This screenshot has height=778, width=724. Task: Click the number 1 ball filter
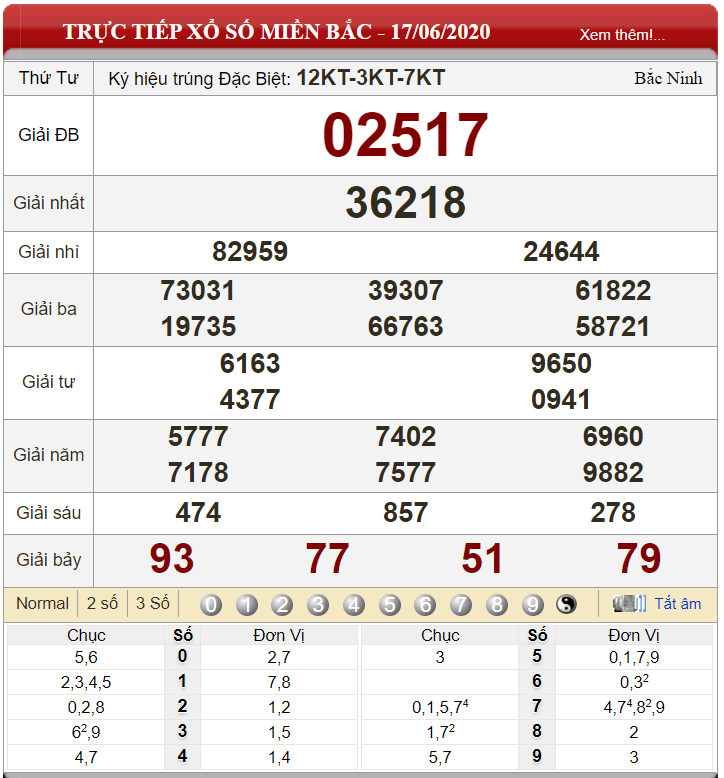247,605
